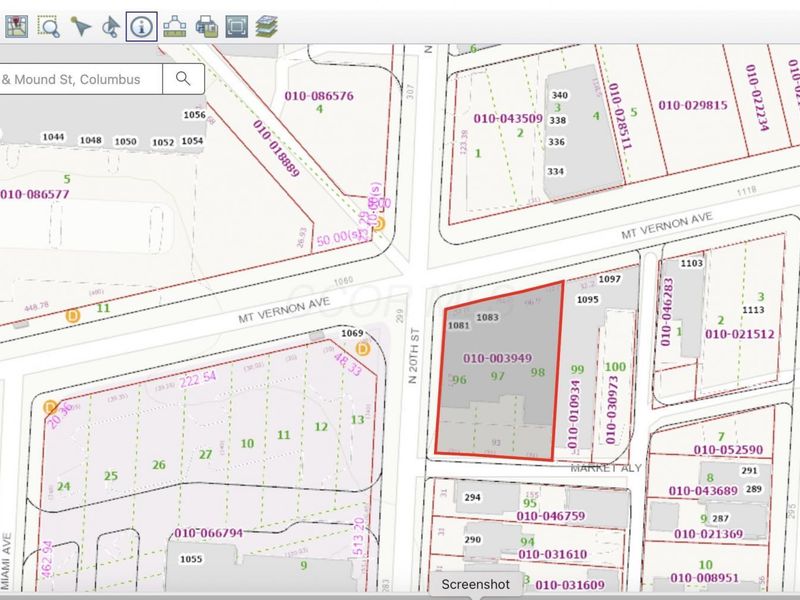Identify parcel 010-029815

(x=693, y=105)
